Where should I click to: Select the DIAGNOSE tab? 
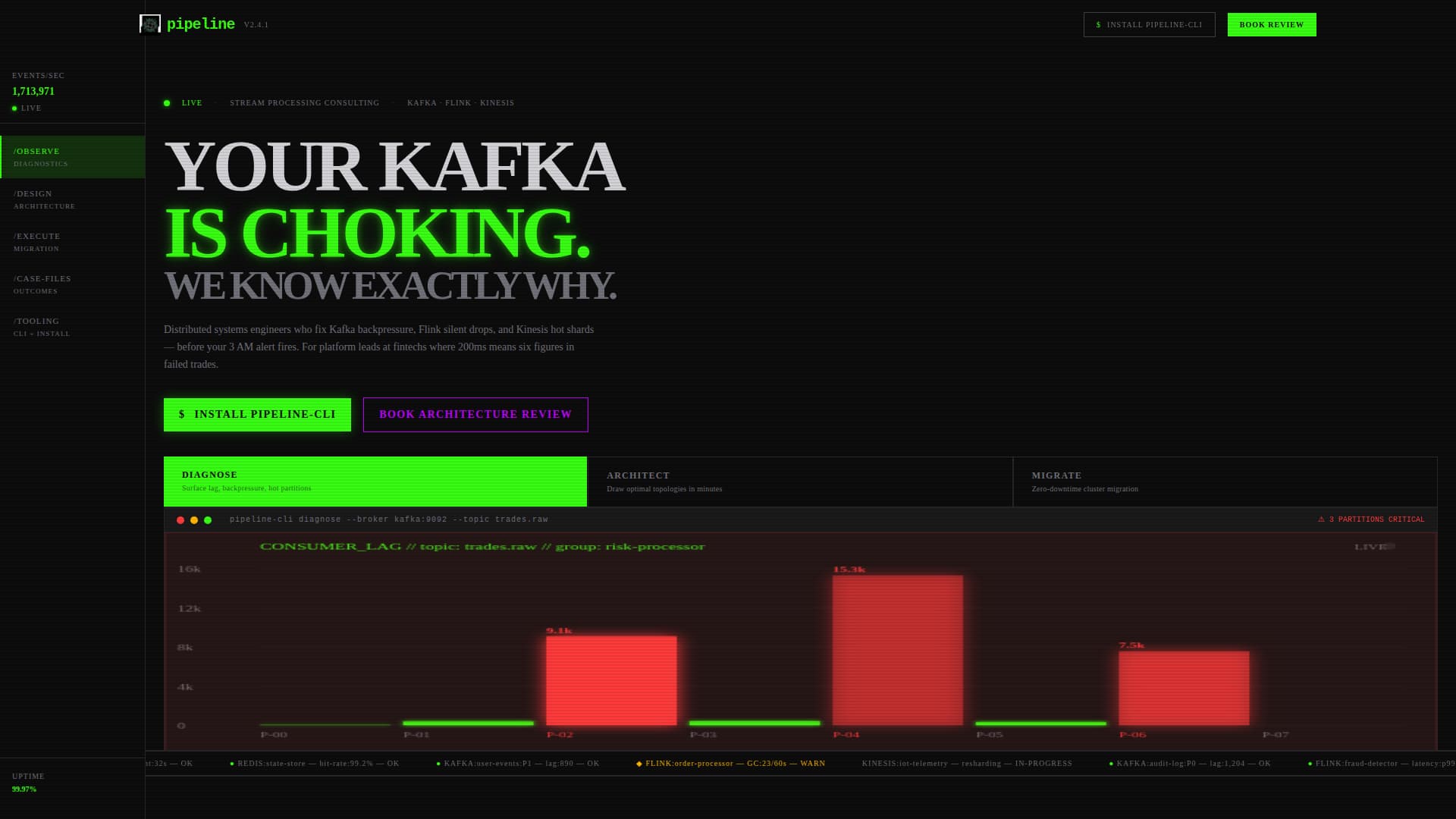(x=375, y=482)
